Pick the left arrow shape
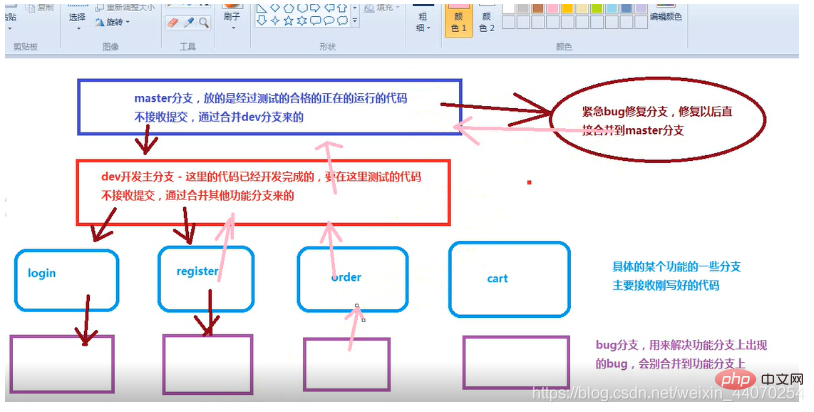The height and width of the screenshot is (412, 814). click(329, 8)
